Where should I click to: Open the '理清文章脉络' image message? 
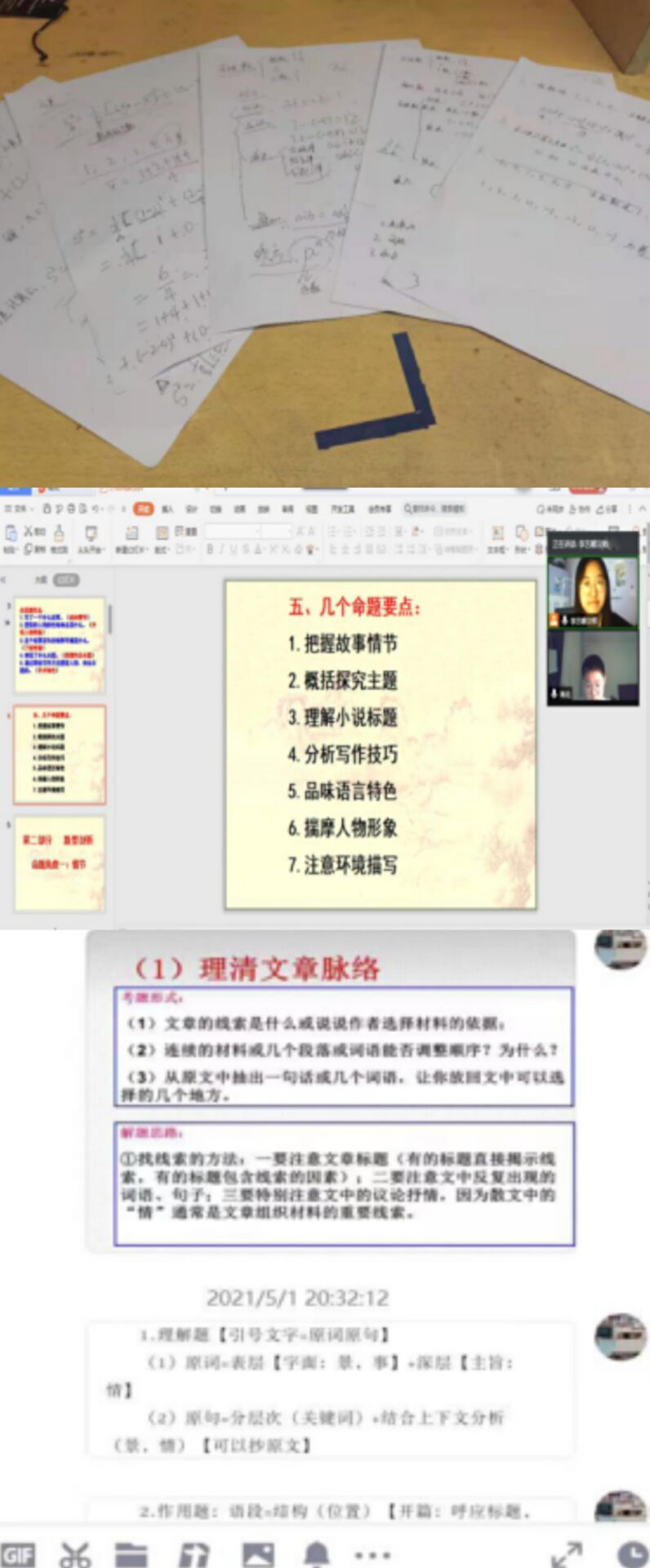(331, 1091)
